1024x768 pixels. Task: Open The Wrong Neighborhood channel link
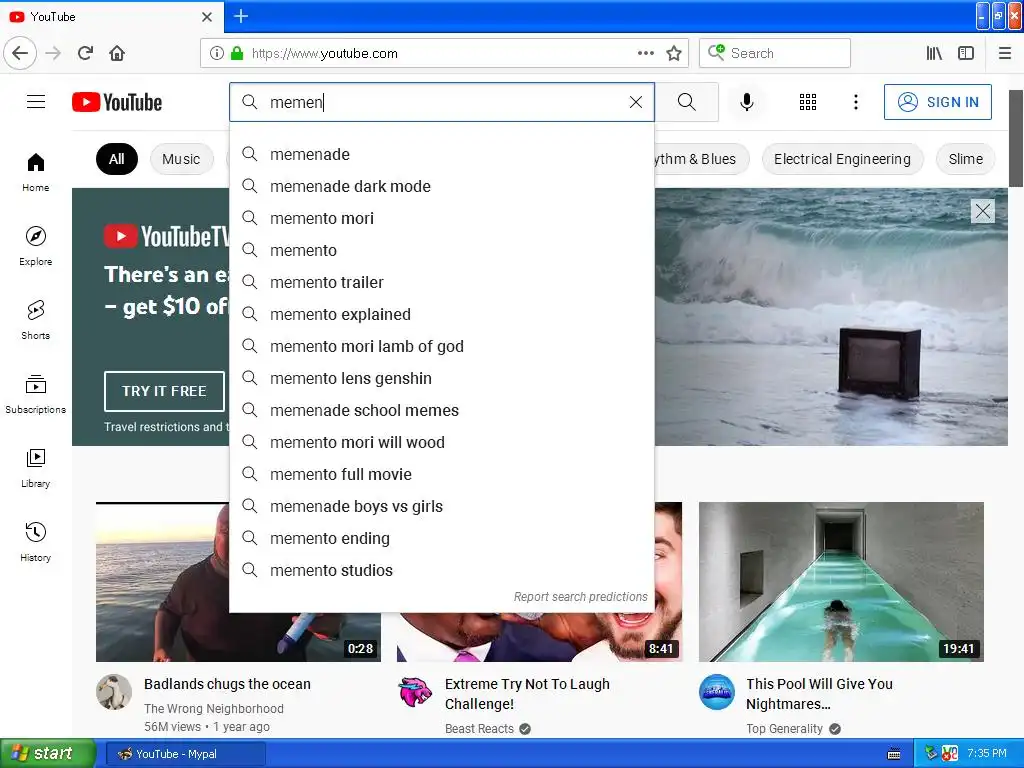214,709
